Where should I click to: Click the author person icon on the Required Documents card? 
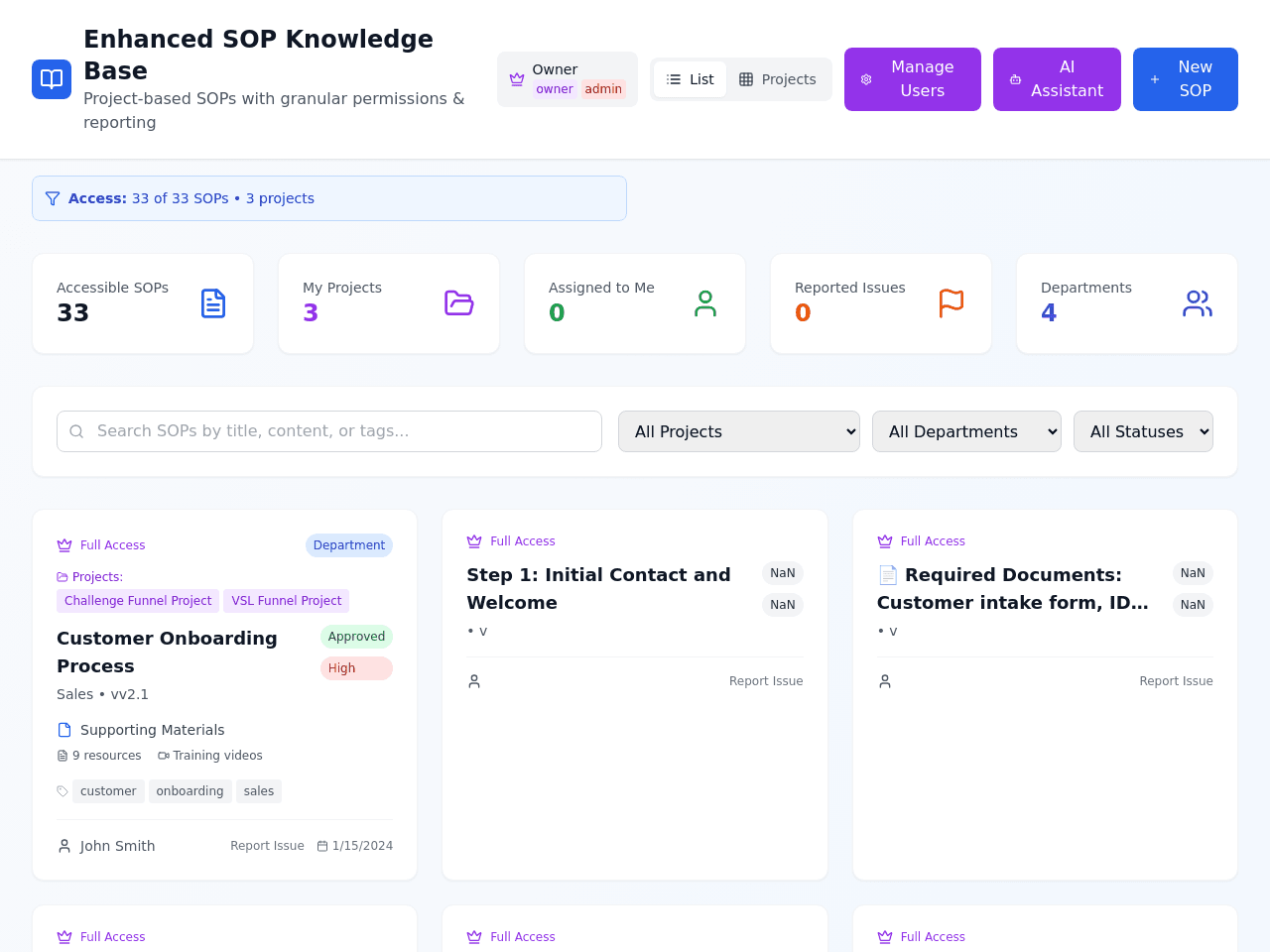pyautogui.click(x=885, y=681)
